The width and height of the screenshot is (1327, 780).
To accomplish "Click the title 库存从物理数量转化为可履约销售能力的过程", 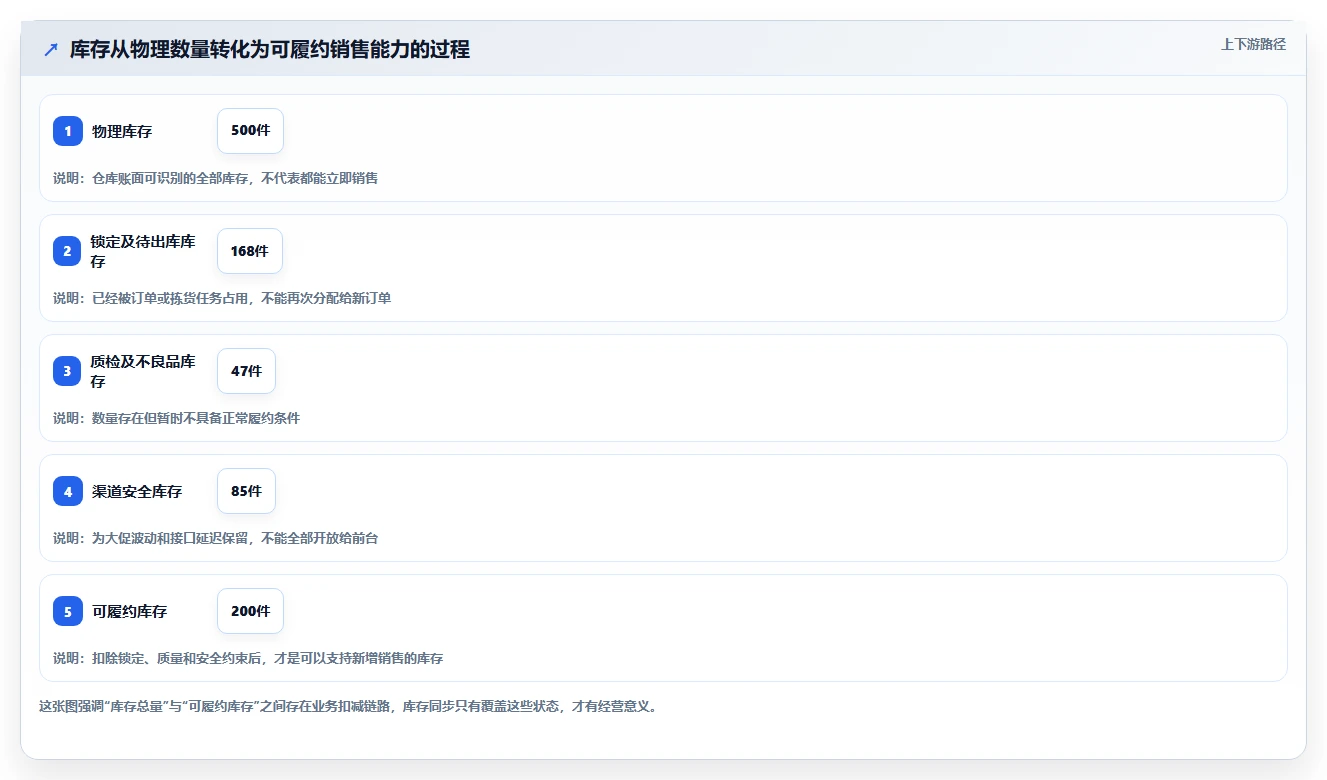I will [270, 49].
